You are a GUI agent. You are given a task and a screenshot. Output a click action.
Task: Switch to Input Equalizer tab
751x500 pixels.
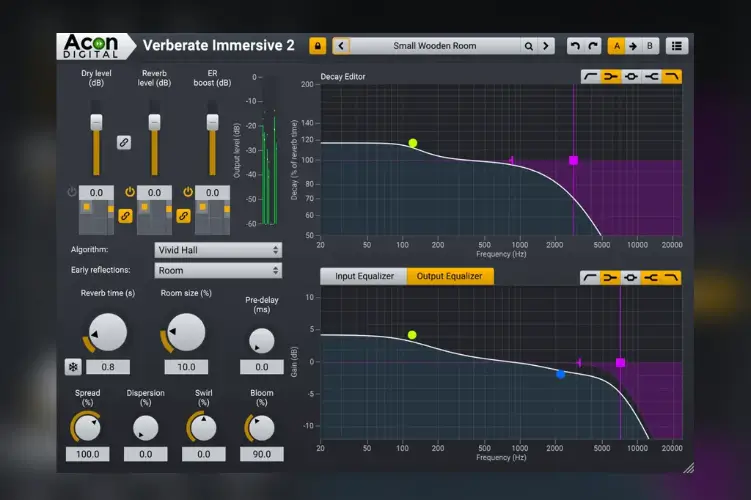pos(364,276)
